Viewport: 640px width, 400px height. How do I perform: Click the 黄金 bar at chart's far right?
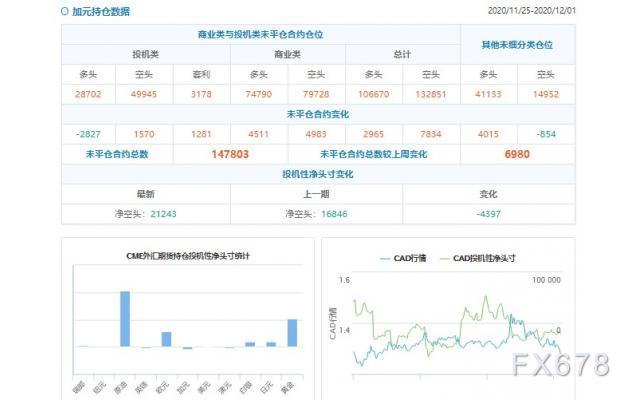292,333
